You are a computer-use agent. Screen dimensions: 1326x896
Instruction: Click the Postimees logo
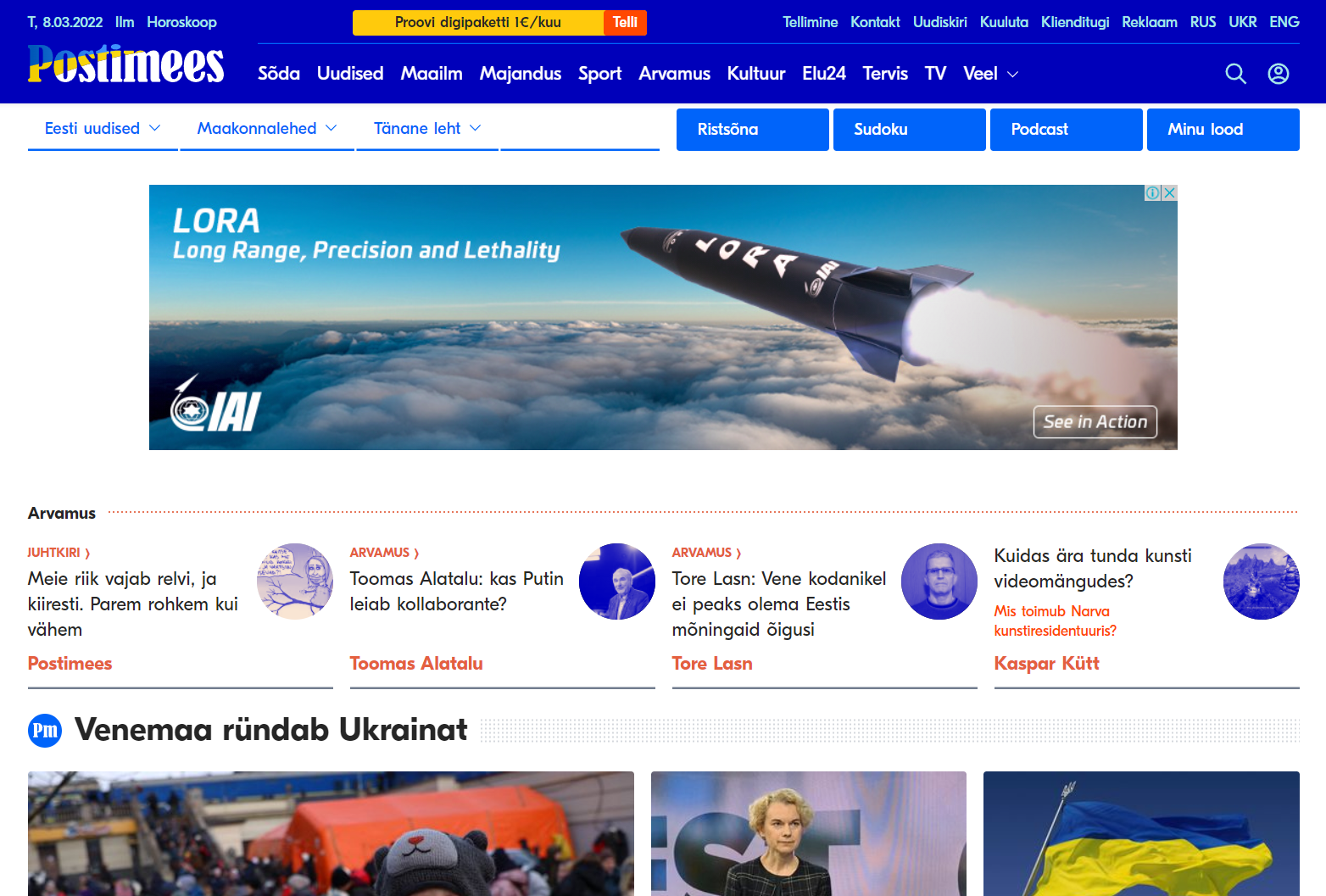(125, 64)
